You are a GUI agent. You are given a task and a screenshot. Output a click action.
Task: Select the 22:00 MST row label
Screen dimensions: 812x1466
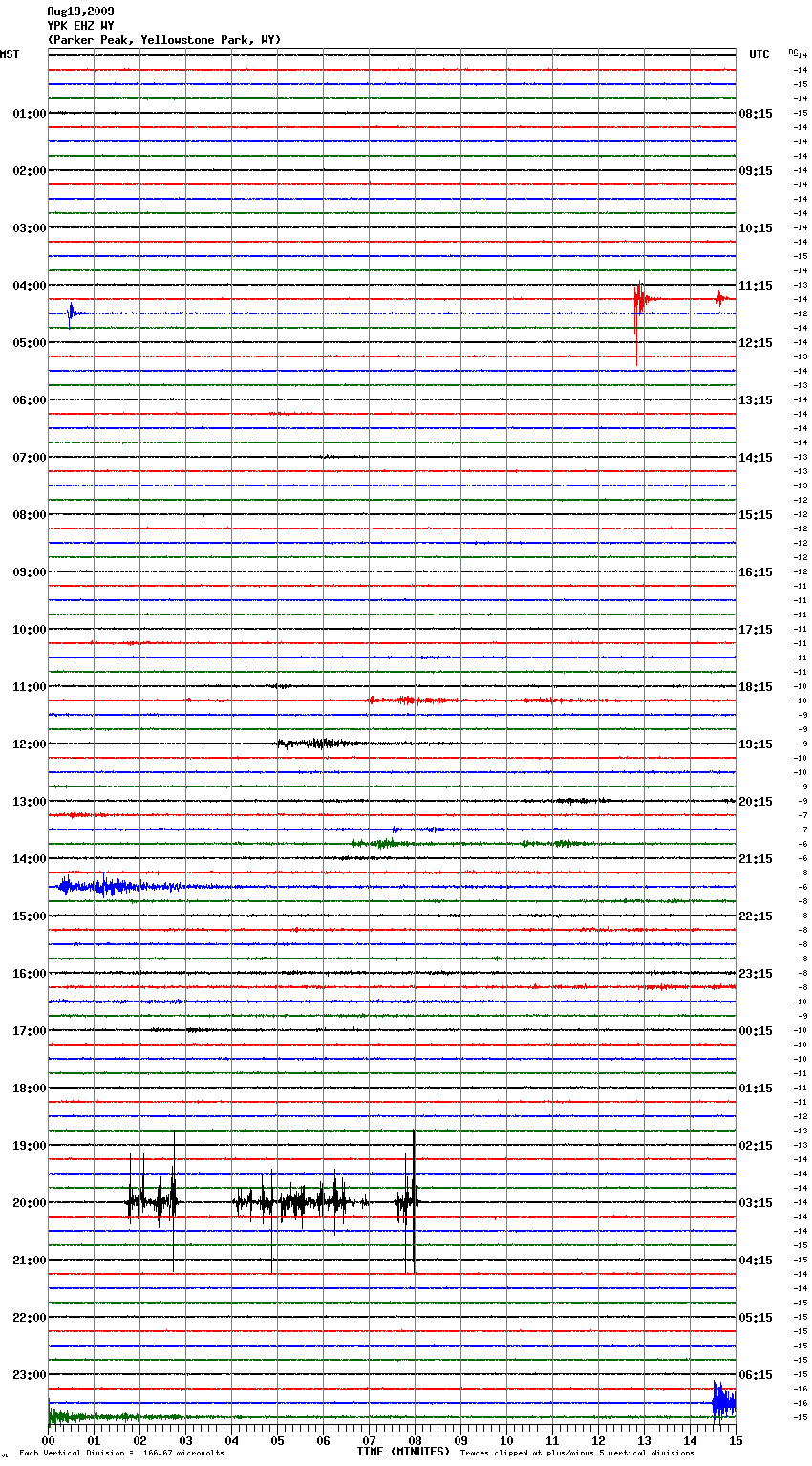(x=30, y=1318)
